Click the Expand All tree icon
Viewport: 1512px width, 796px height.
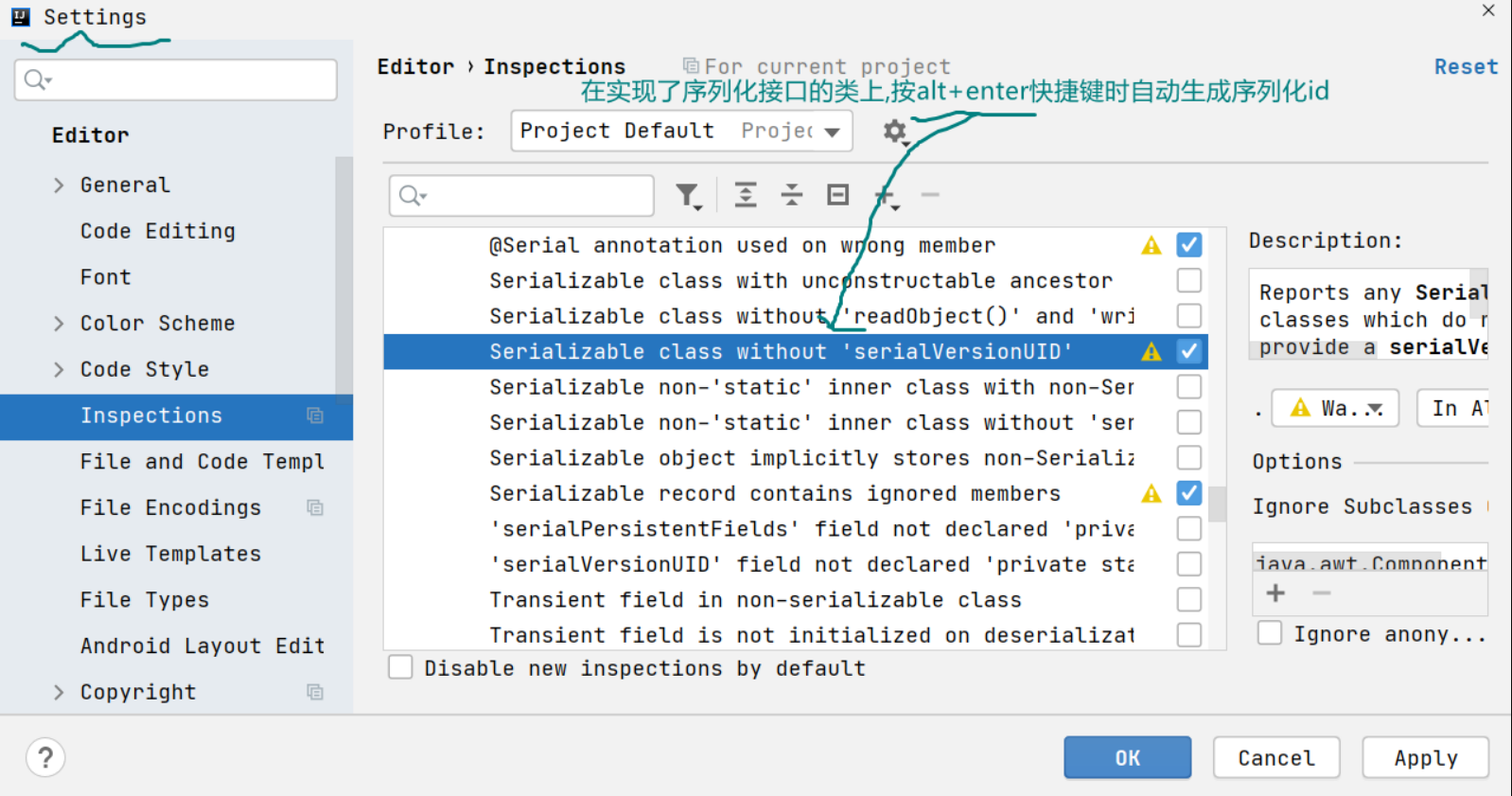click(x=746, y=195)
